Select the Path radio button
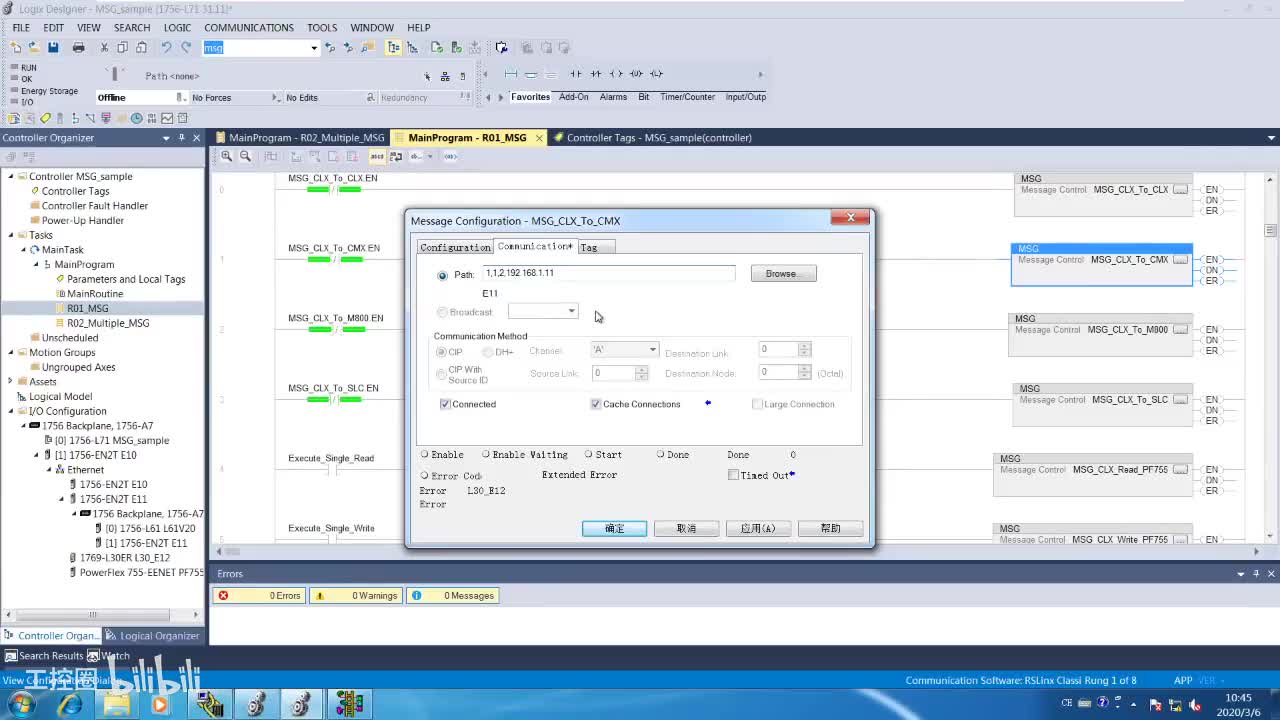 pos(443,275)
